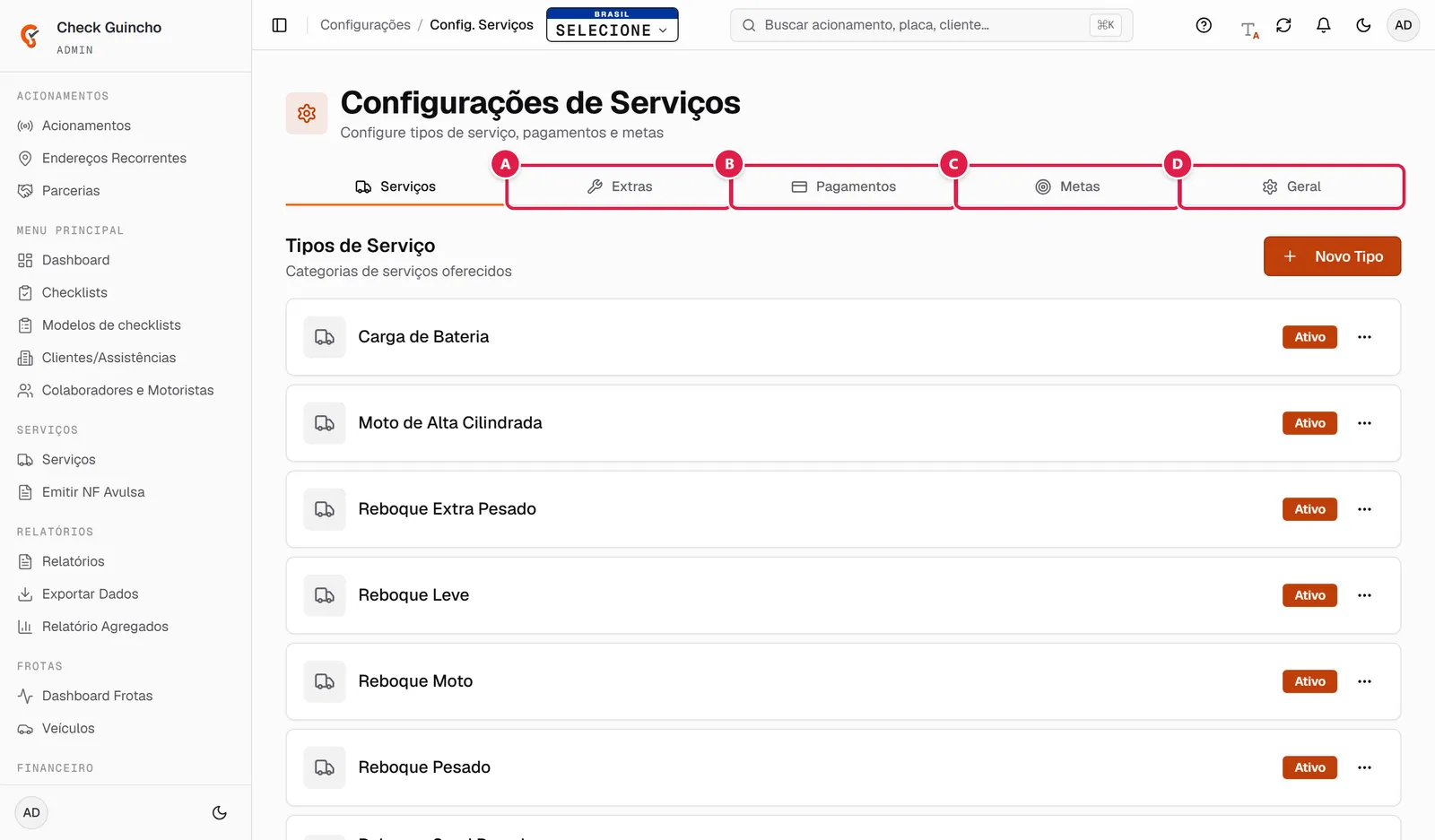This screenshot has height=840, width=1435.
Task: Open the Brasil Selecione dropdown
Action: pos(613,25)
